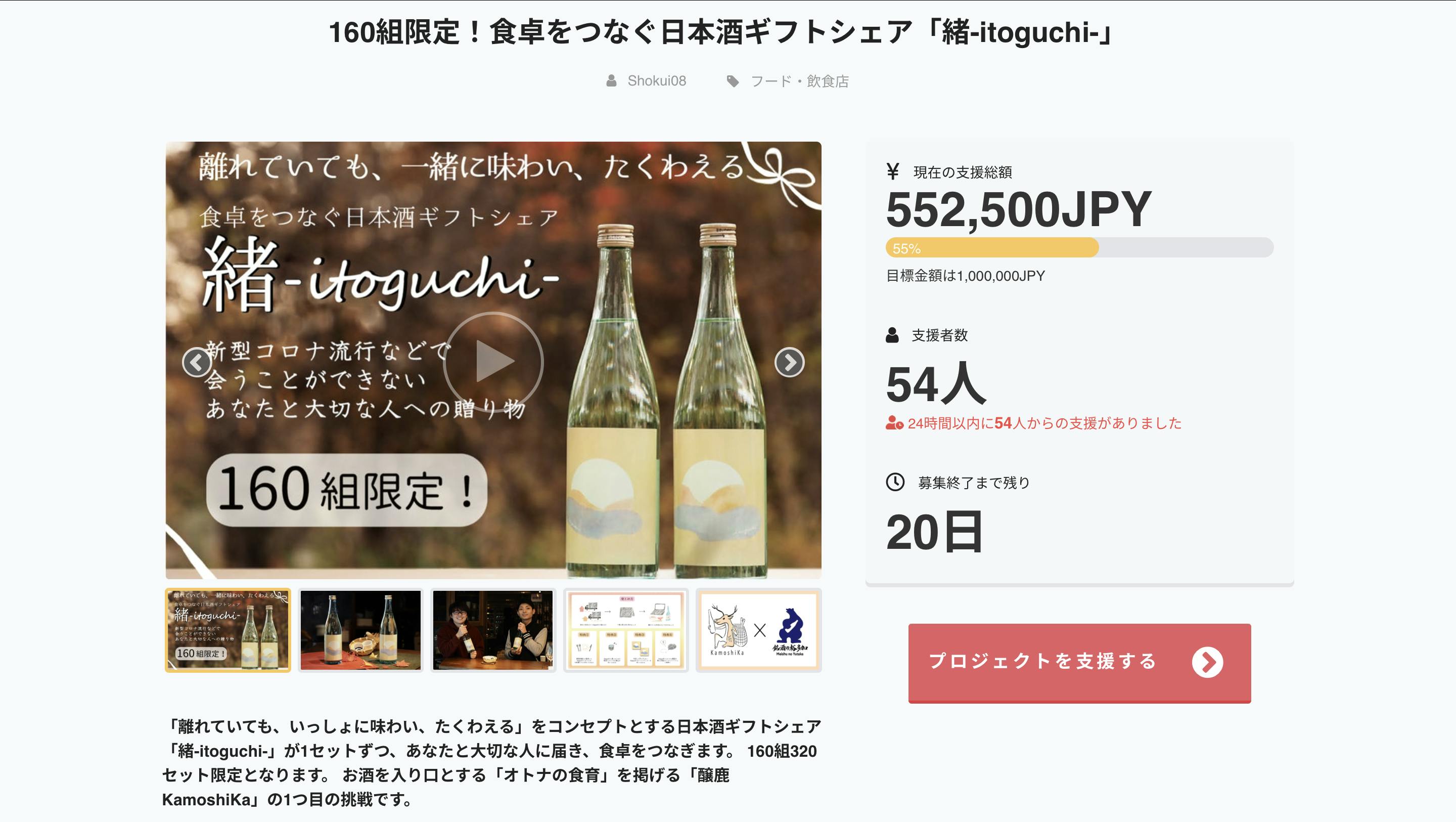Click the tag icon next to フード・飲食店
The height and width of the screenshot is (822, 1456).
click(733, 81)
